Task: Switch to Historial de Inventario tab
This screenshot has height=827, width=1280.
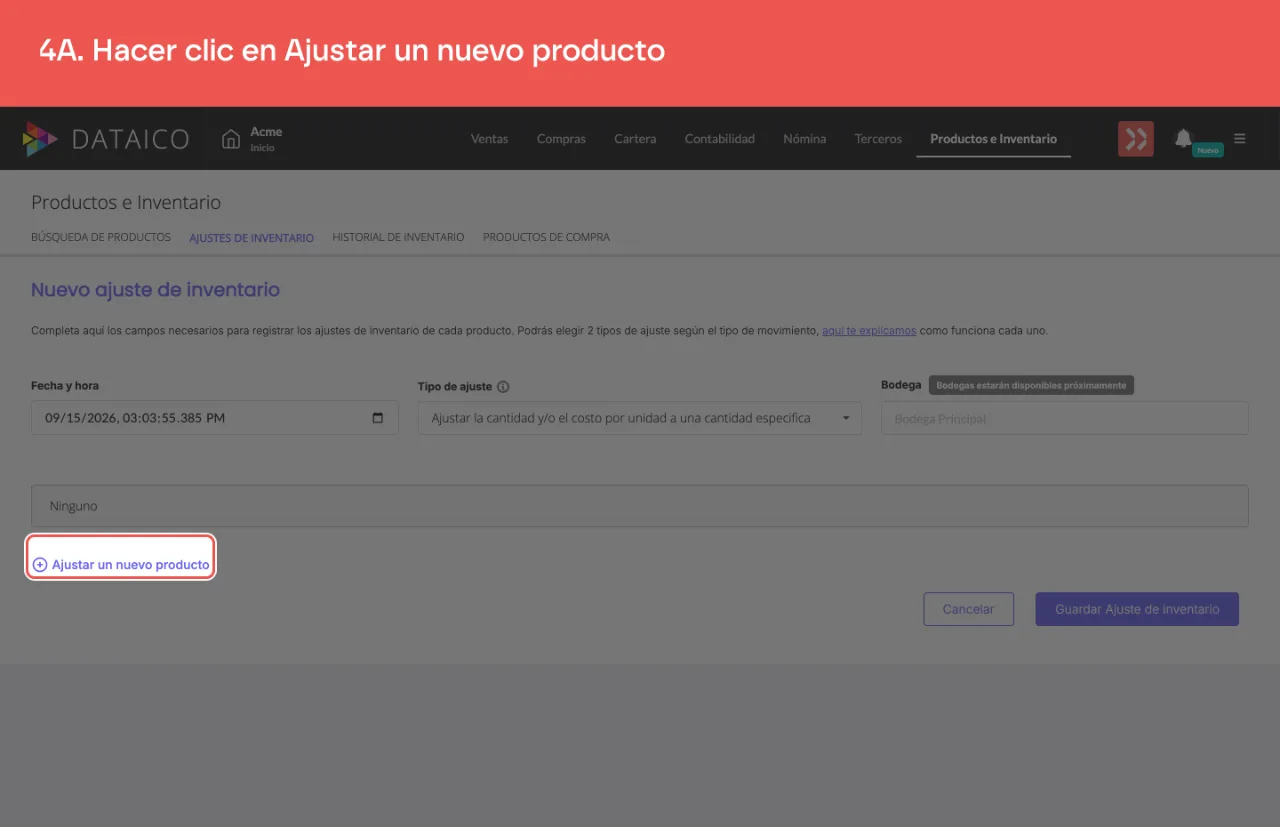Action: (x=398, y=238)
